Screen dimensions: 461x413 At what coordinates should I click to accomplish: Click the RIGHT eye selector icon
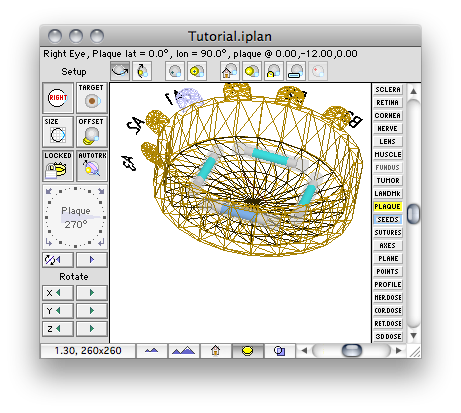pyautogui.click(x=58, y=98)
